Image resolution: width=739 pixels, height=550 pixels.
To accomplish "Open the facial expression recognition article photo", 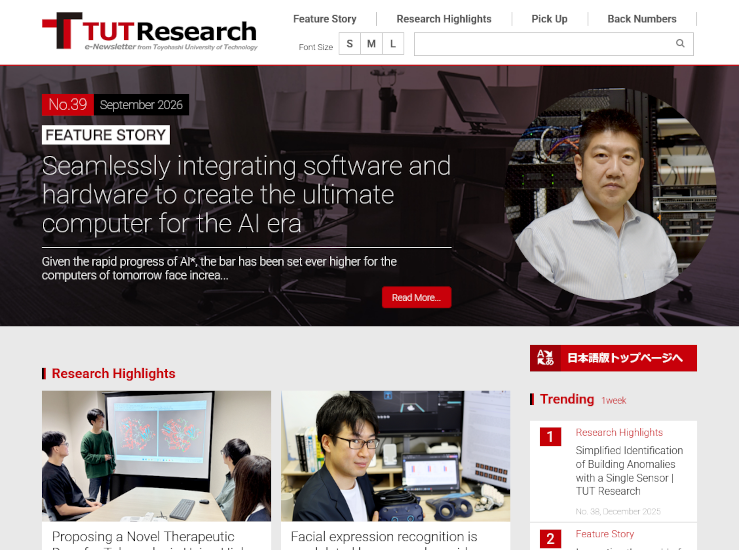I will (x=395, y=456).
